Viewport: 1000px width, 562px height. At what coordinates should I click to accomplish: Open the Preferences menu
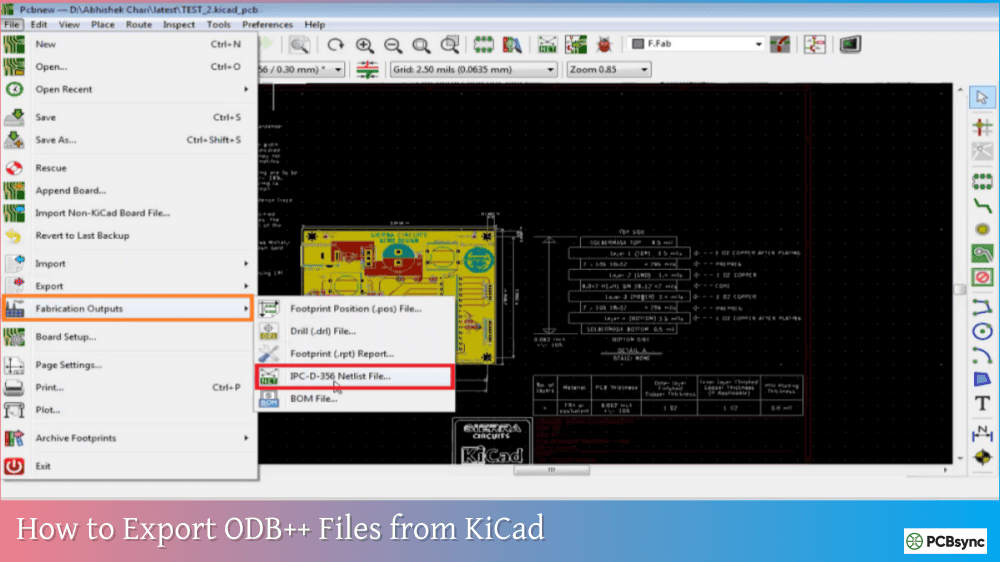click(267, 24)
